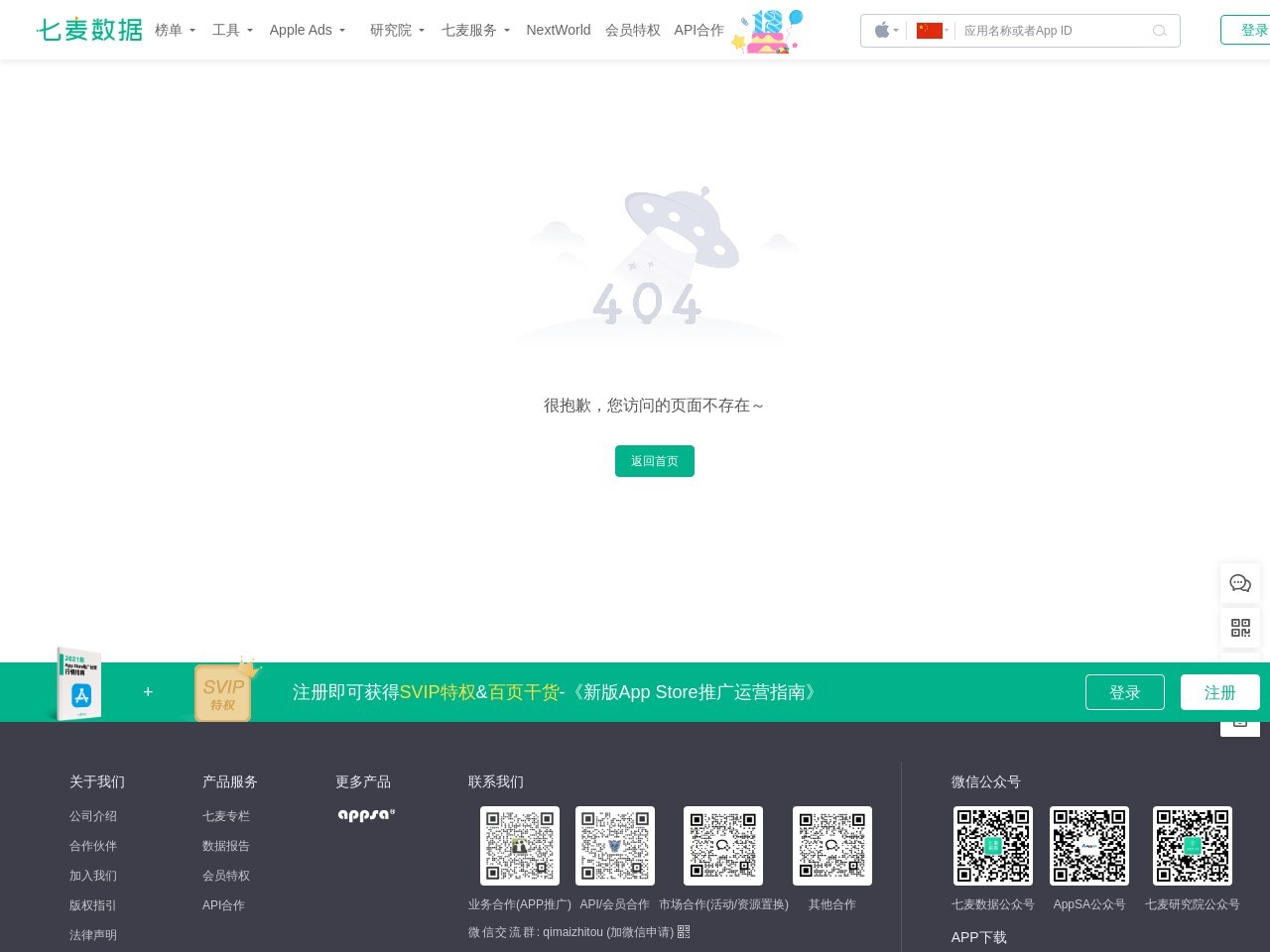The width and height of the screenshot is (1270, 952).
Task: Open the Apple platform dropdown
Action: coord(886,31)
